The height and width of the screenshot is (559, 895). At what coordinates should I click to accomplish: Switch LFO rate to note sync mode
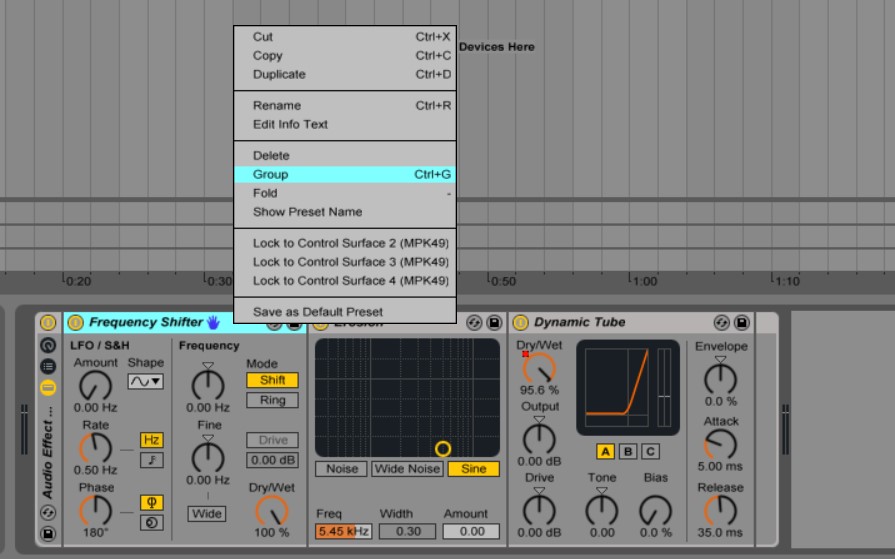[152, 460]
